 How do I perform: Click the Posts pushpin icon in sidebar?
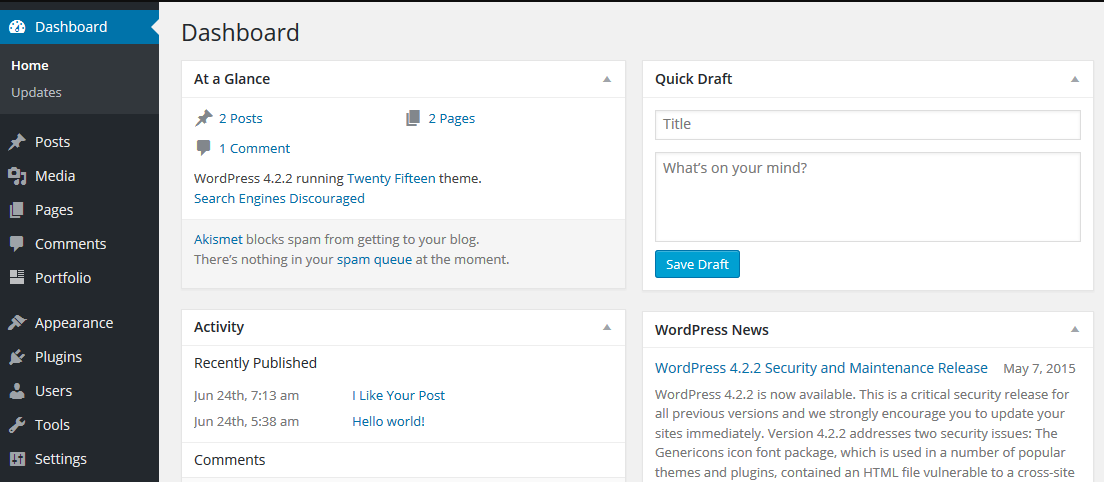pyautogui.click(x=17, y=142)
